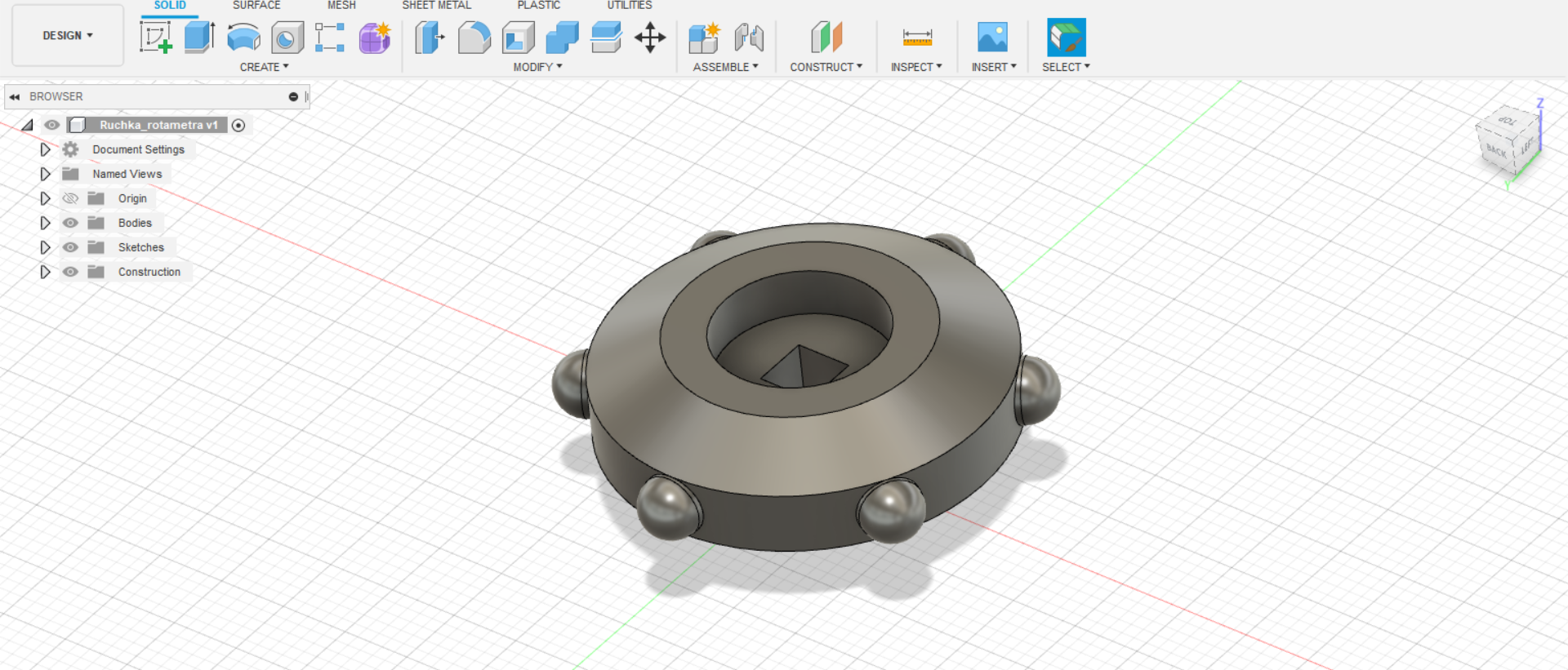Select the Fillet tool

(x=474, y=38)
